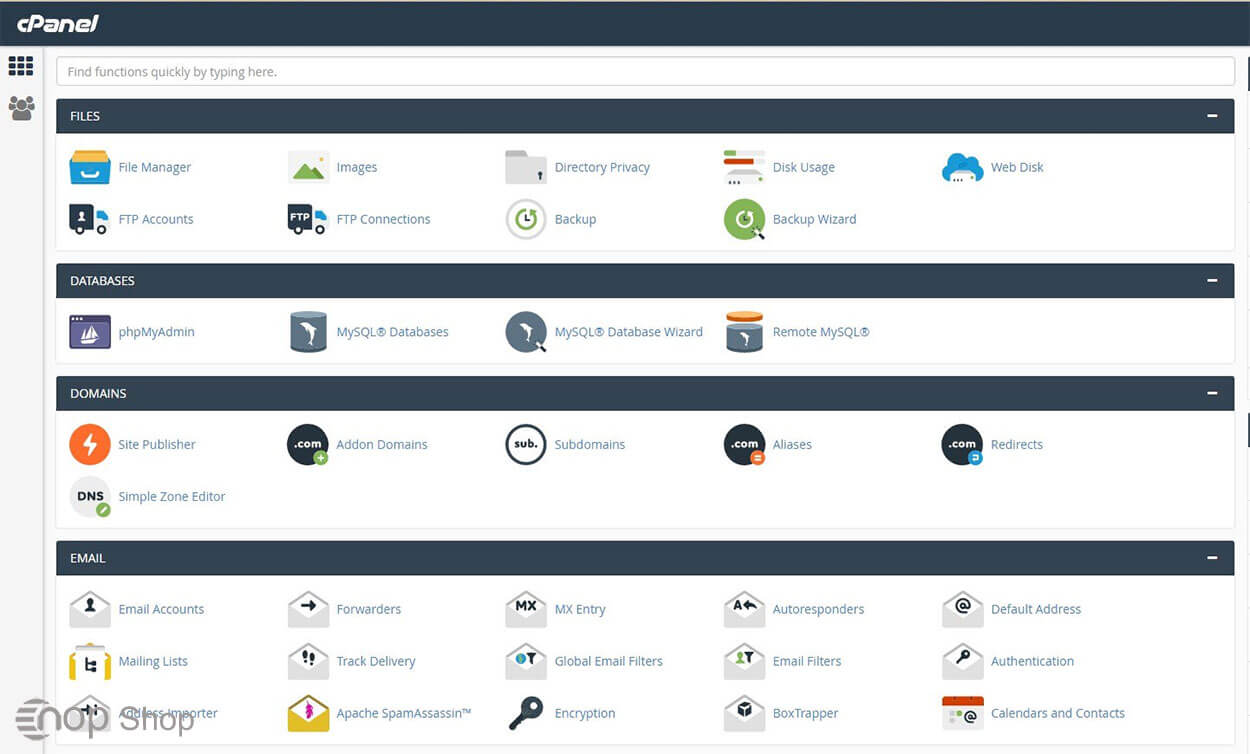Click the sidebar User Manager people icon
The image size is (1250, 754).
click(x=21, y=108)
